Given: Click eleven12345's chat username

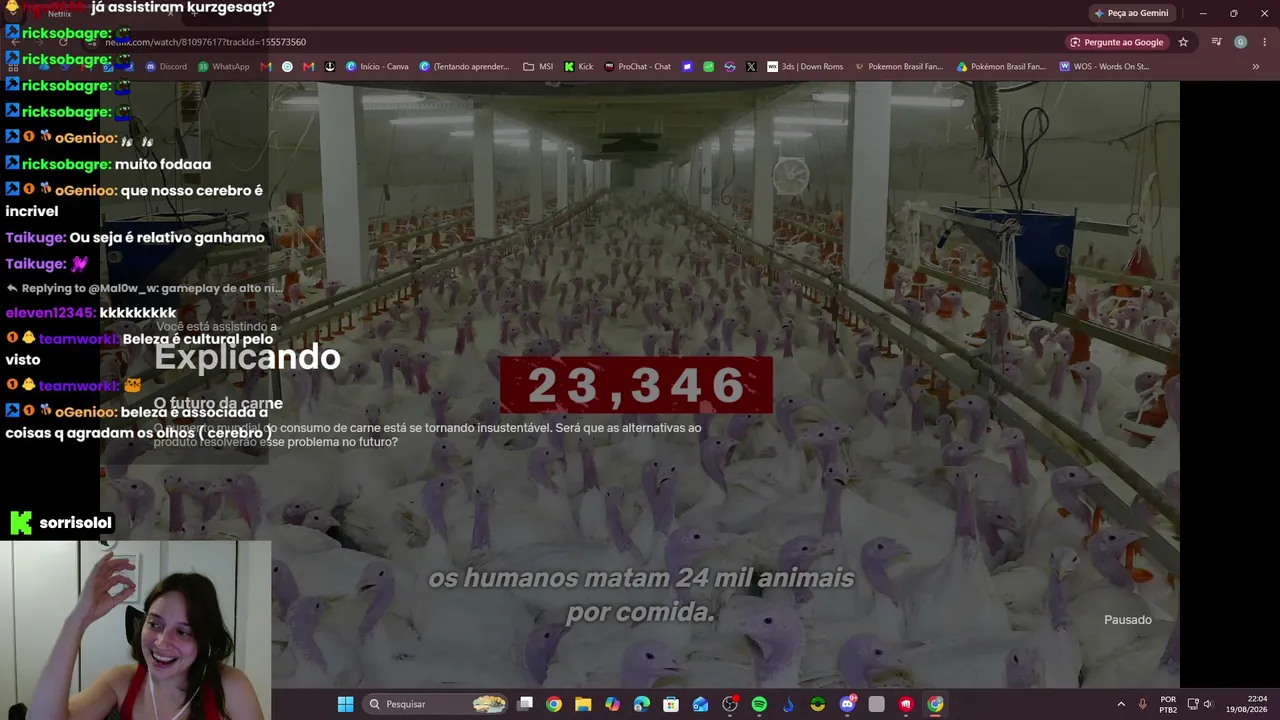Looking at the screenshot, I should (50, 313).
